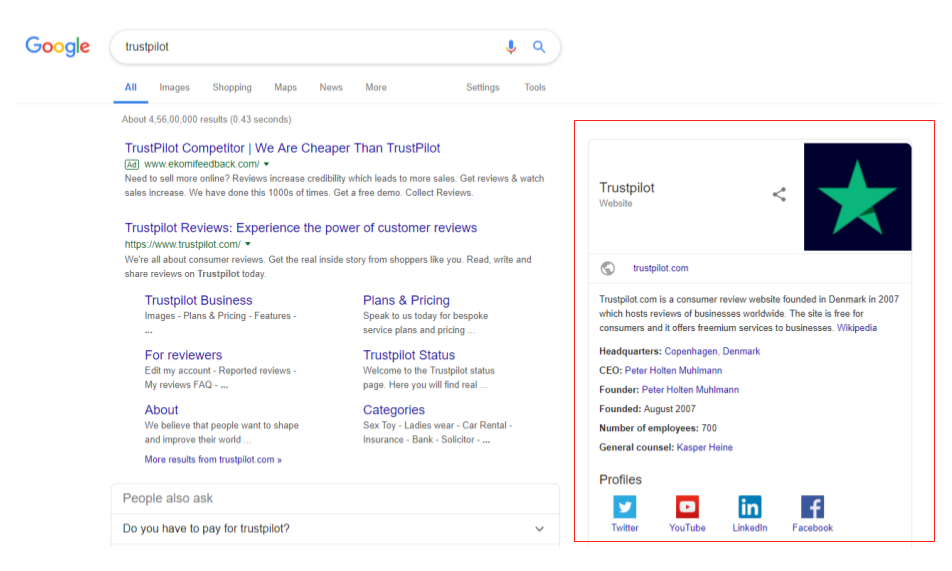Screen dimensions: 952x571
Task: Expand dropdown arrow beside https://www.trustpilot.com/
Action: click(248, 244)
